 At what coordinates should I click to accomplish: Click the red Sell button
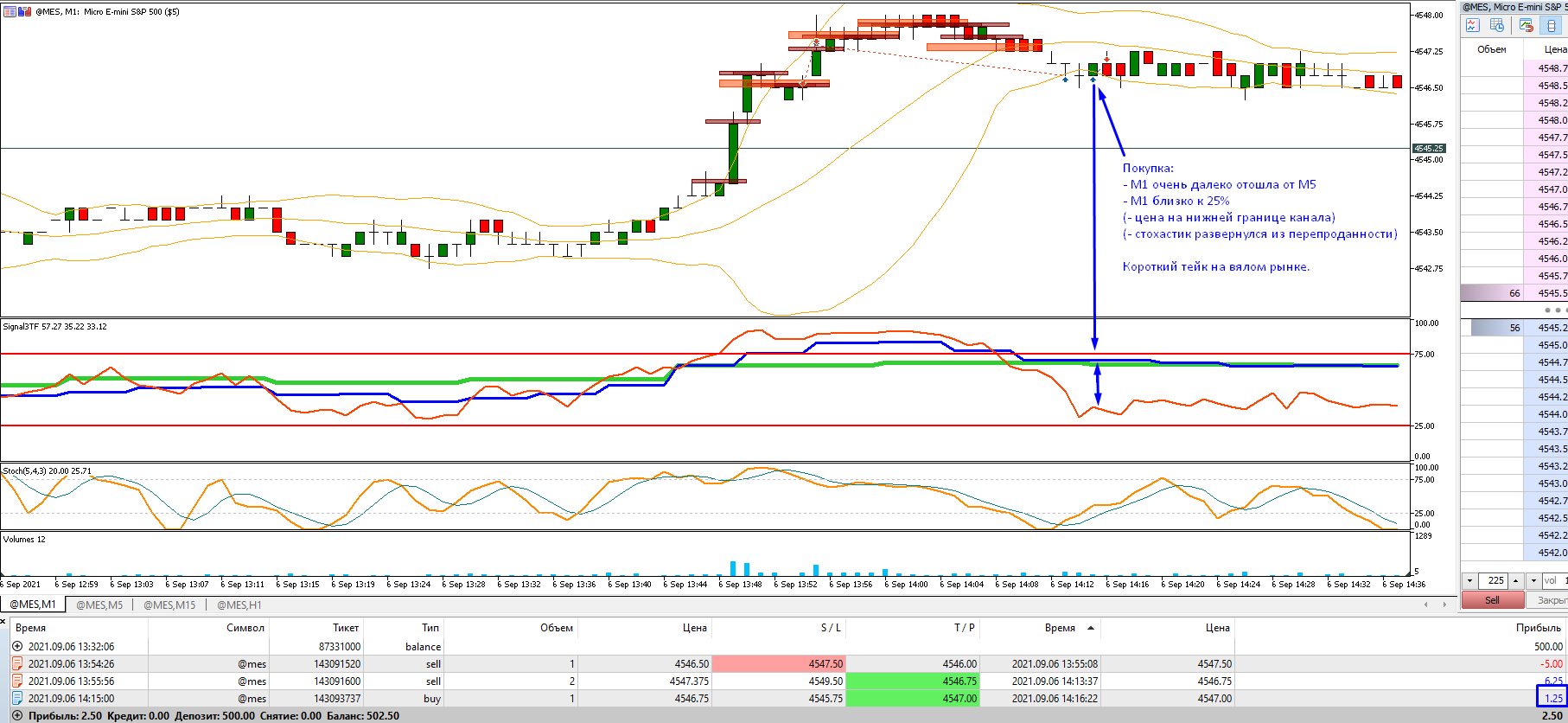pos(1492,599)
